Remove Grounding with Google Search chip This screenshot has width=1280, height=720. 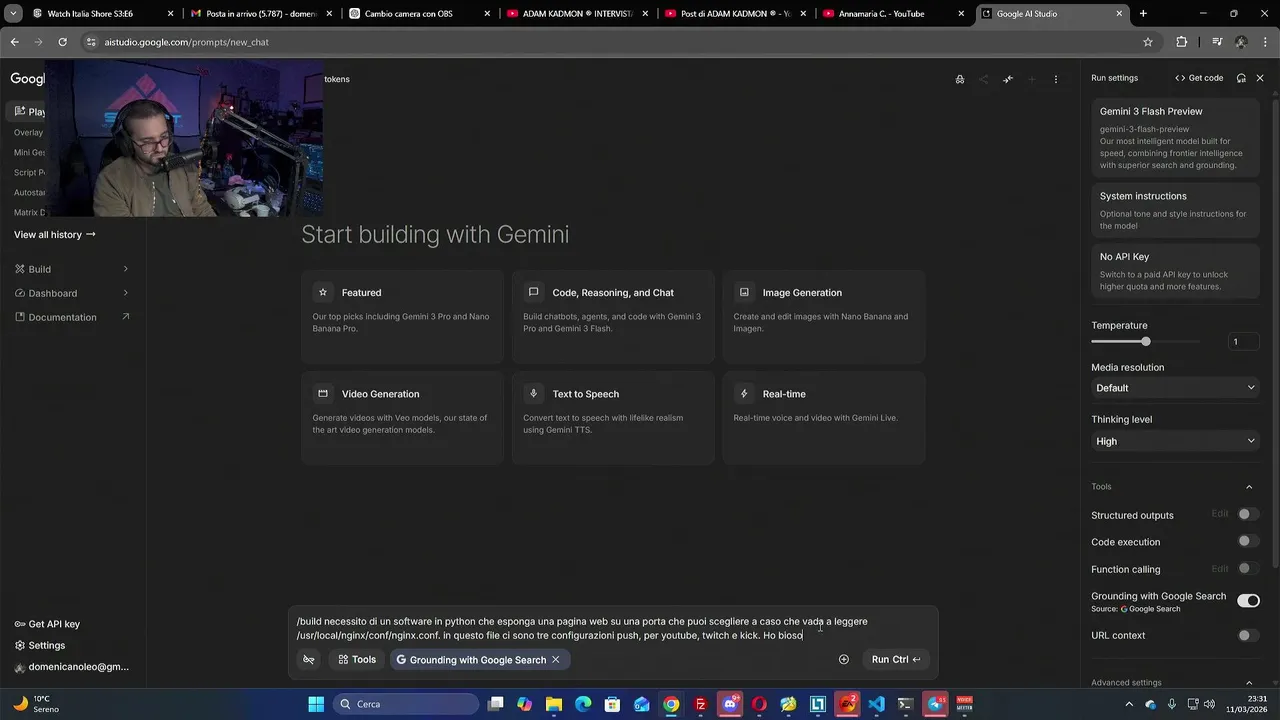556,660
